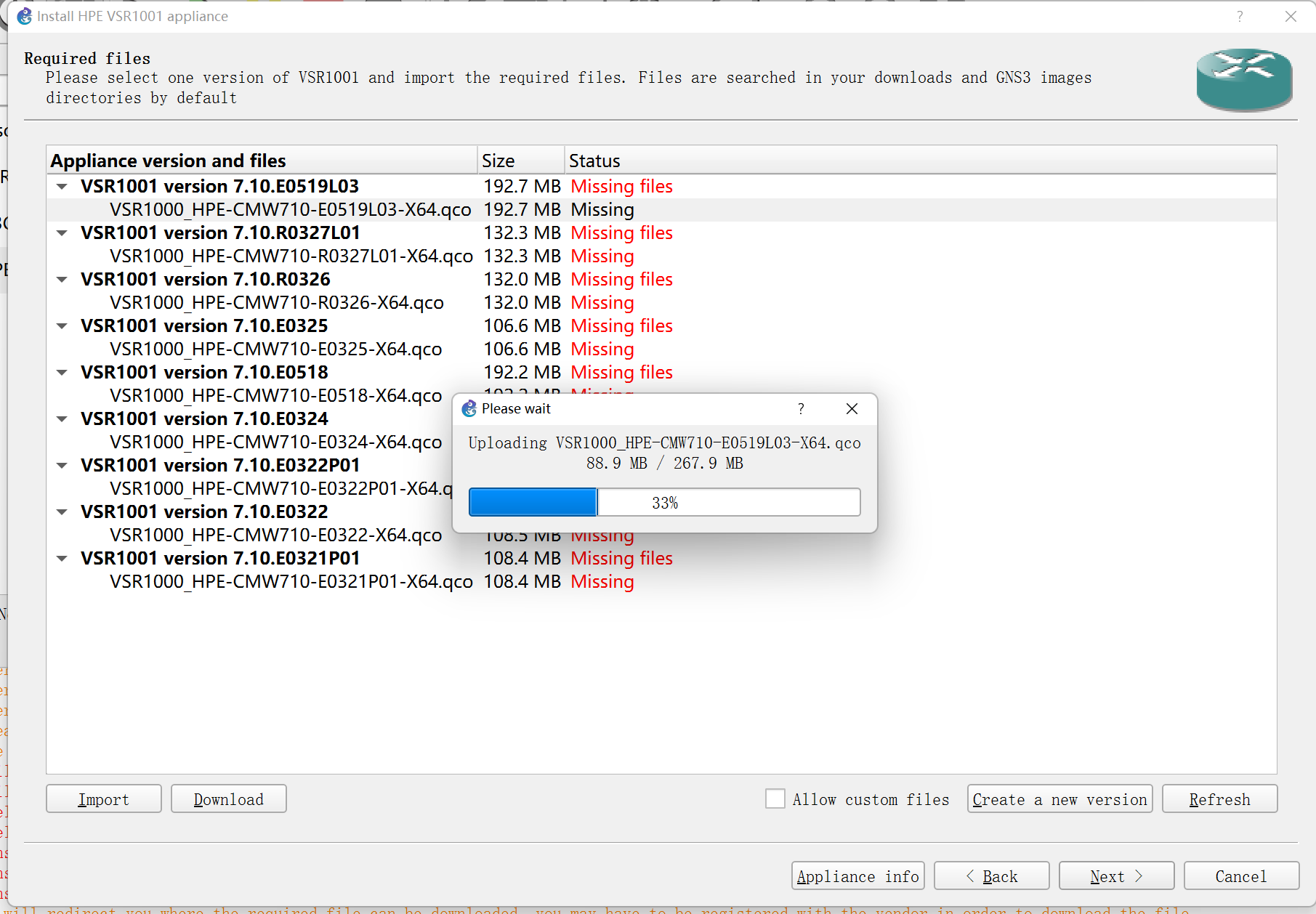Select VSR1001 version 7.10.R0326 entry
This screenshot has width=1316, height=914.
206,280
